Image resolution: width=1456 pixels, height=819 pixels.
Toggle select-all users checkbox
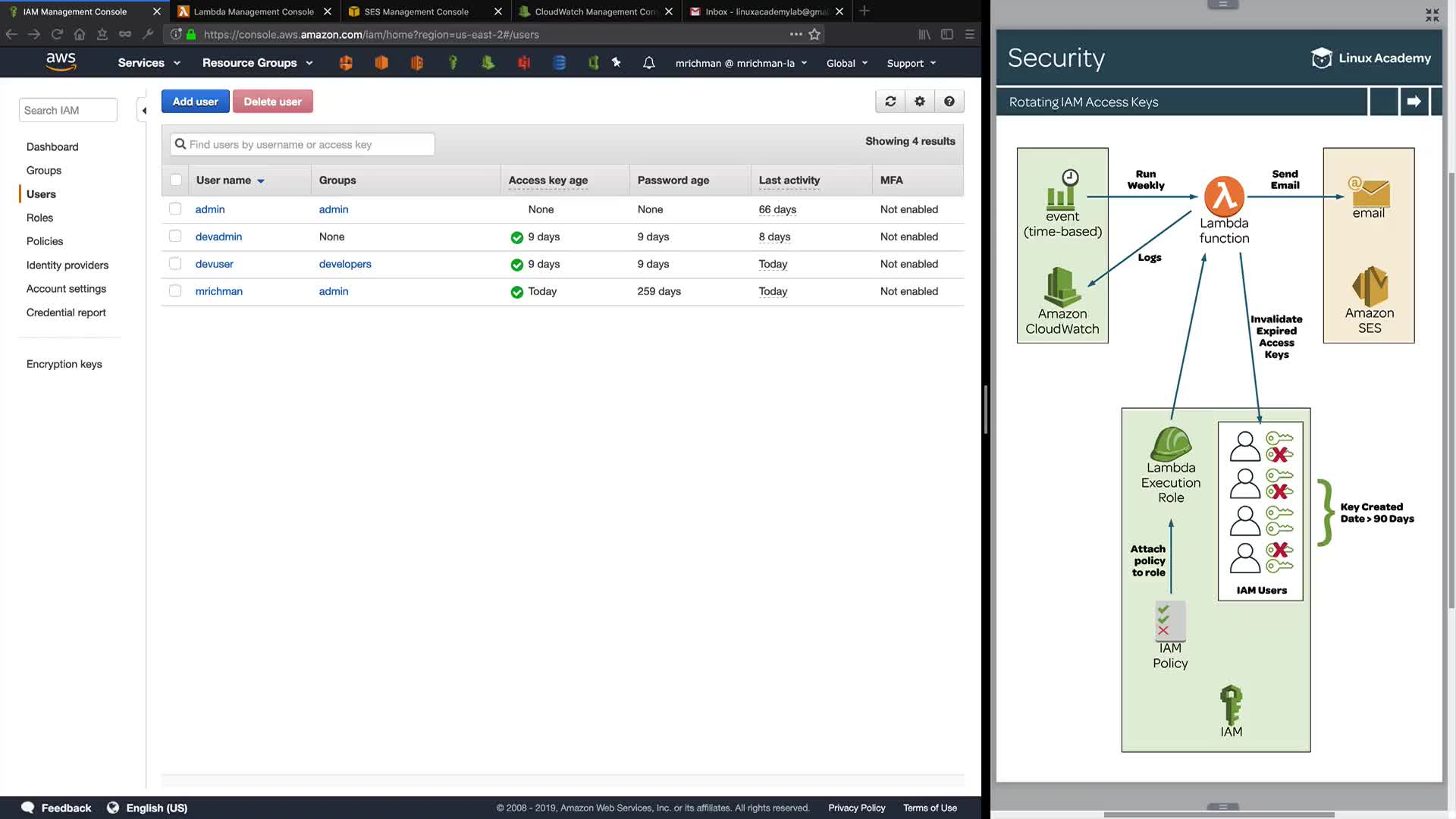coord(176,180)
